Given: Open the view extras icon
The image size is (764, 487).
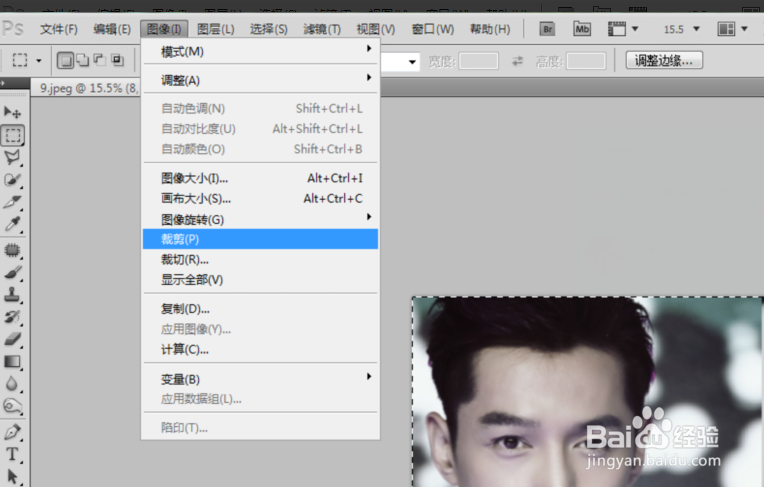Looking at the screenshot, I should 616,29.
